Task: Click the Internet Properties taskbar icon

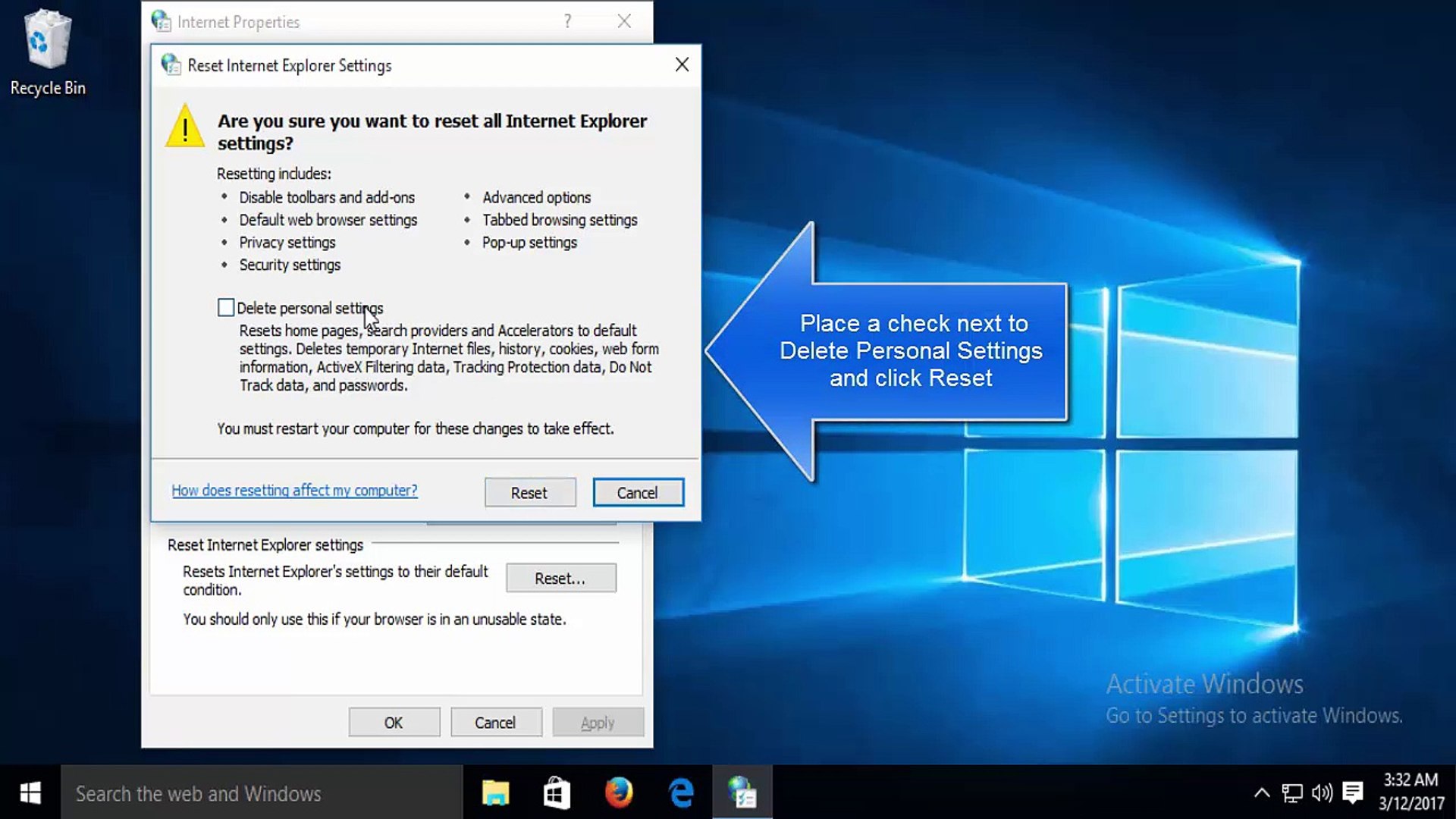Action: (742, 793)
